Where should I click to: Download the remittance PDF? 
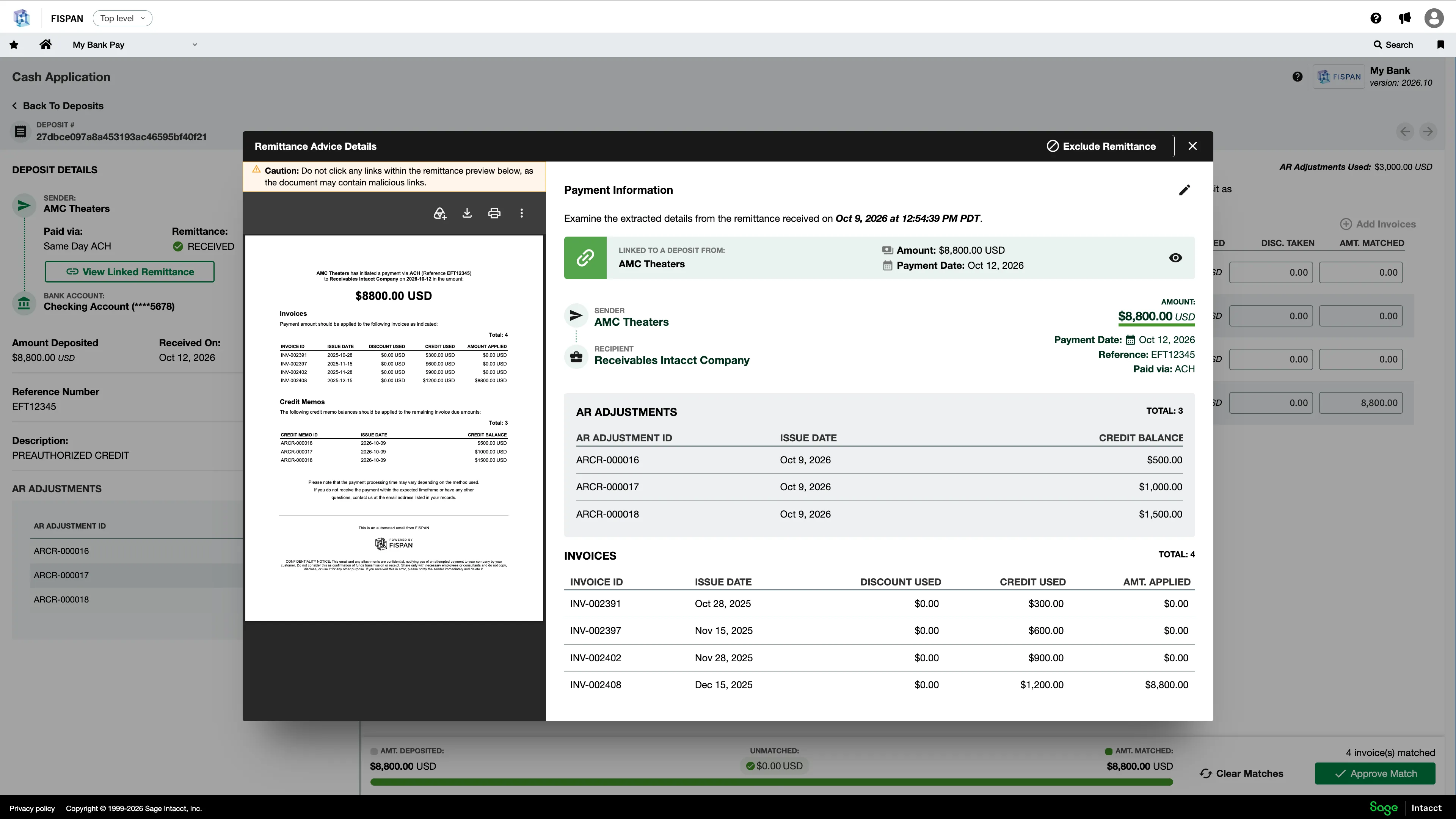(x=467, y=213)
